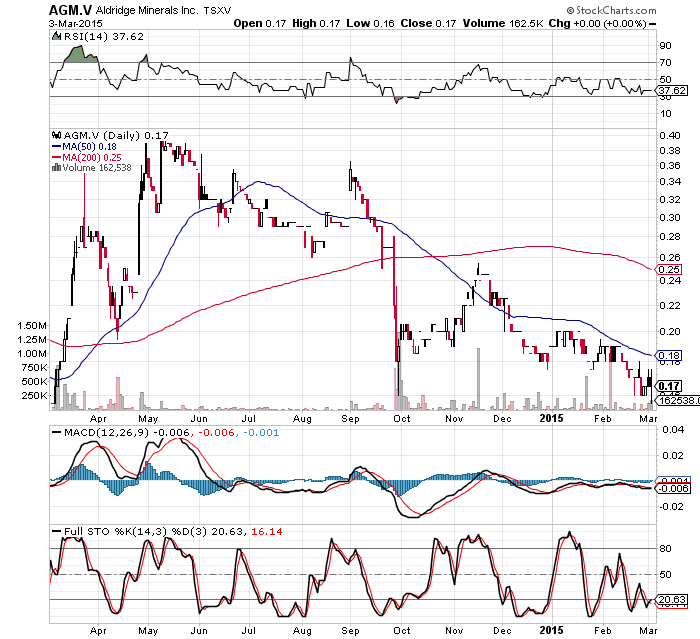Click the MA(200) 0.25 legend entry

[x=87, y=157]
